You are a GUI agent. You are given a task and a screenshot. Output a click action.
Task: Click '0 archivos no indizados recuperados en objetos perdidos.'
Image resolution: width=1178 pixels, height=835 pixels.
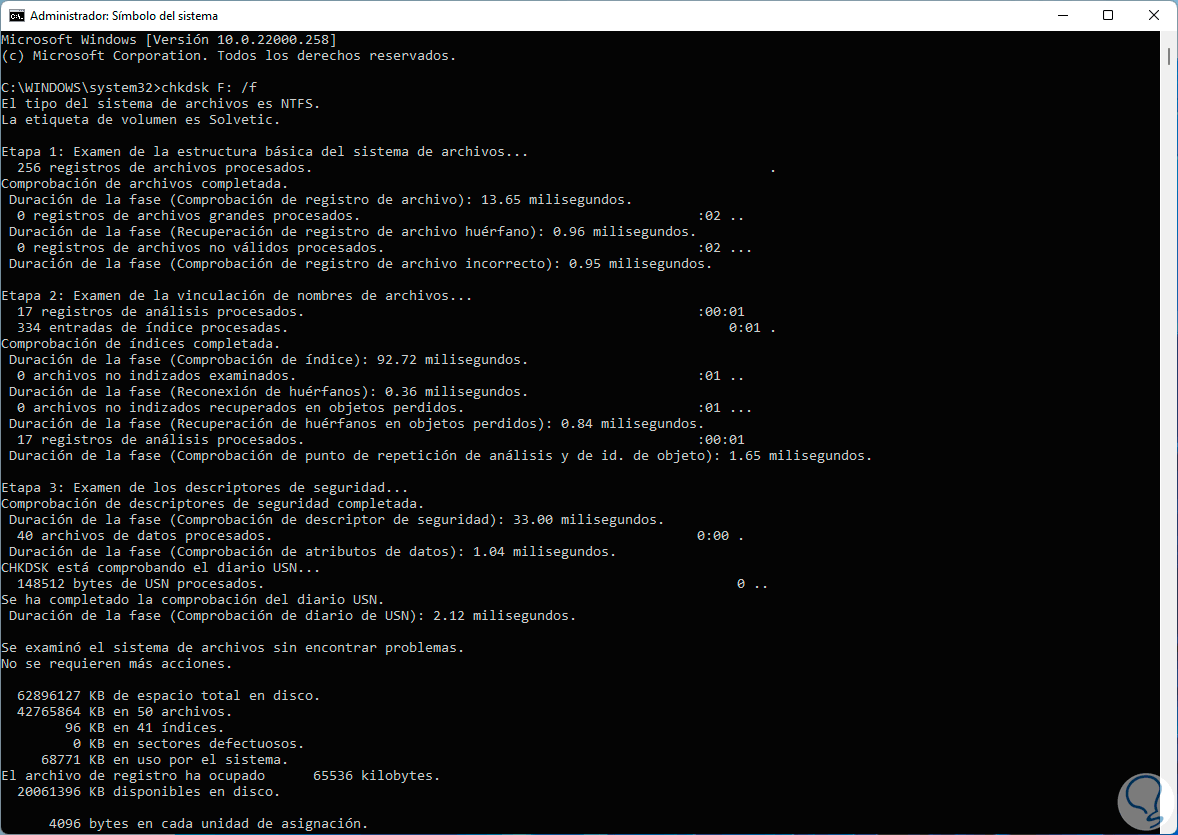[x=240, y=407]
